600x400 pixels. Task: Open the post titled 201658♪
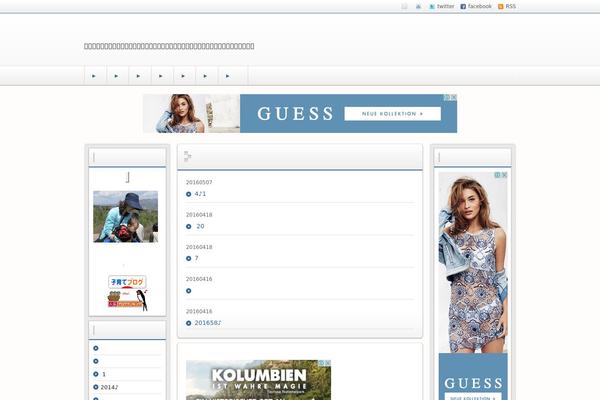[208, 323]
